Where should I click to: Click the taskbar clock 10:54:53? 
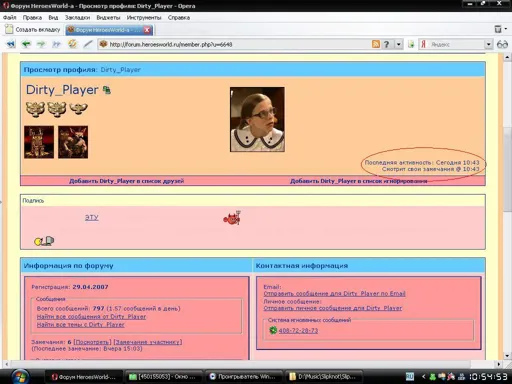(488, 377)
